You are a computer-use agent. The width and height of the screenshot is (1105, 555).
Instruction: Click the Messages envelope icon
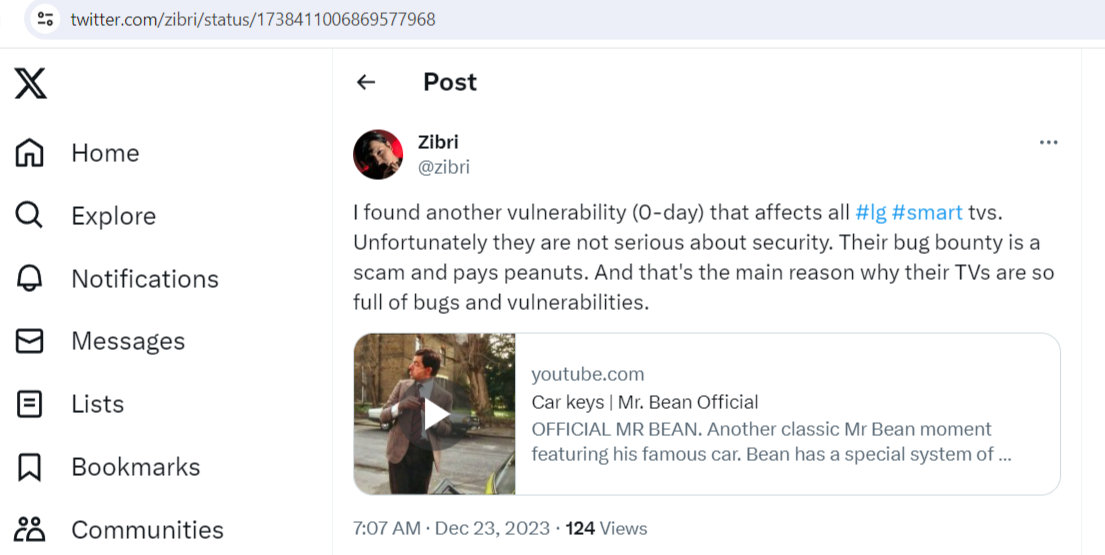pos(30,341)
